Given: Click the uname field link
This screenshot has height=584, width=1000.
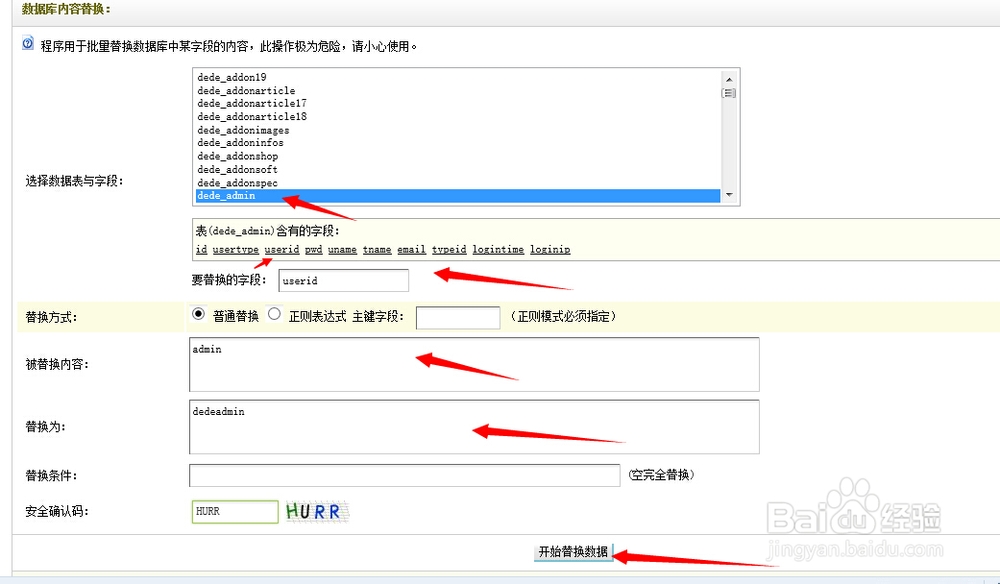Looking at the screenshot, I should (x=342, y=249).
